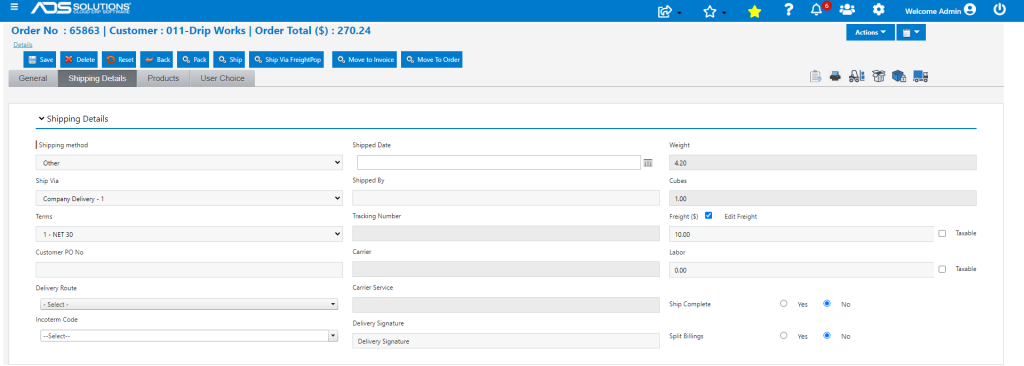The width and height of the screenshot is (1024, 366).
Task: Click the forklift picking icon
Action: pyautogui.click(x=857, y=76)
